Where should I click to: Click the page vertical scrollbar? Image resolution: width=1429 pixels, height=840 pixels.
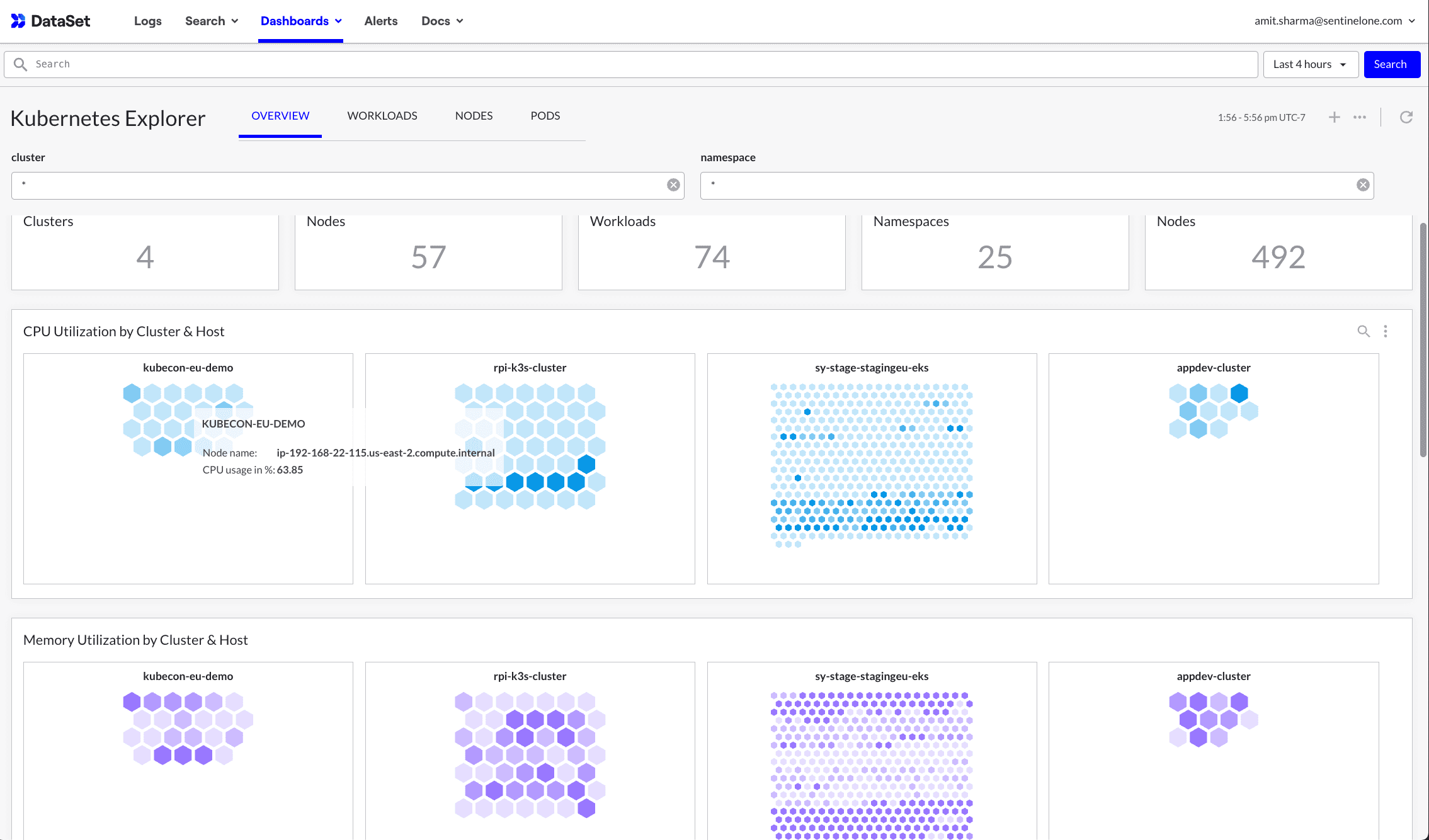point(1423,340)
